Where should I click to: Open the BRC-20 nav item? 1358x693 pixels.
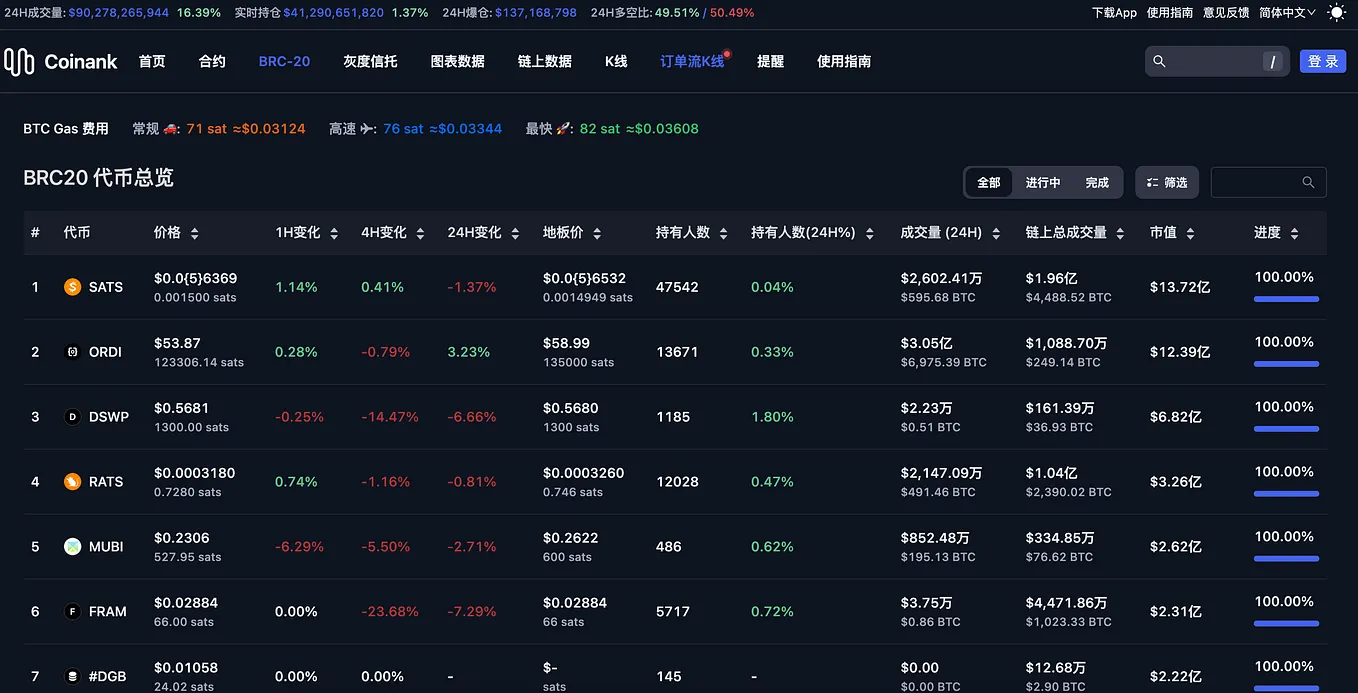(284, 62)
